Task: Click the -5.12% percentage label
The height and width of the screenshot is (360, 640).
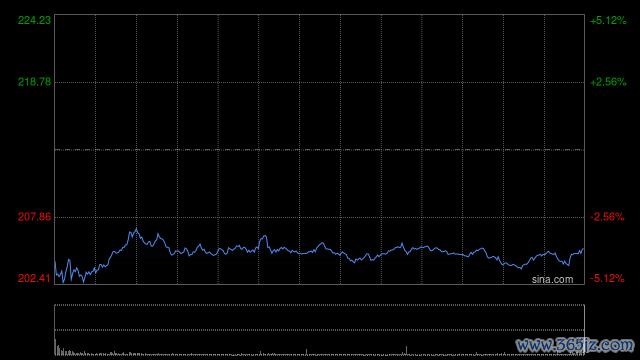Action: (607, 278)
